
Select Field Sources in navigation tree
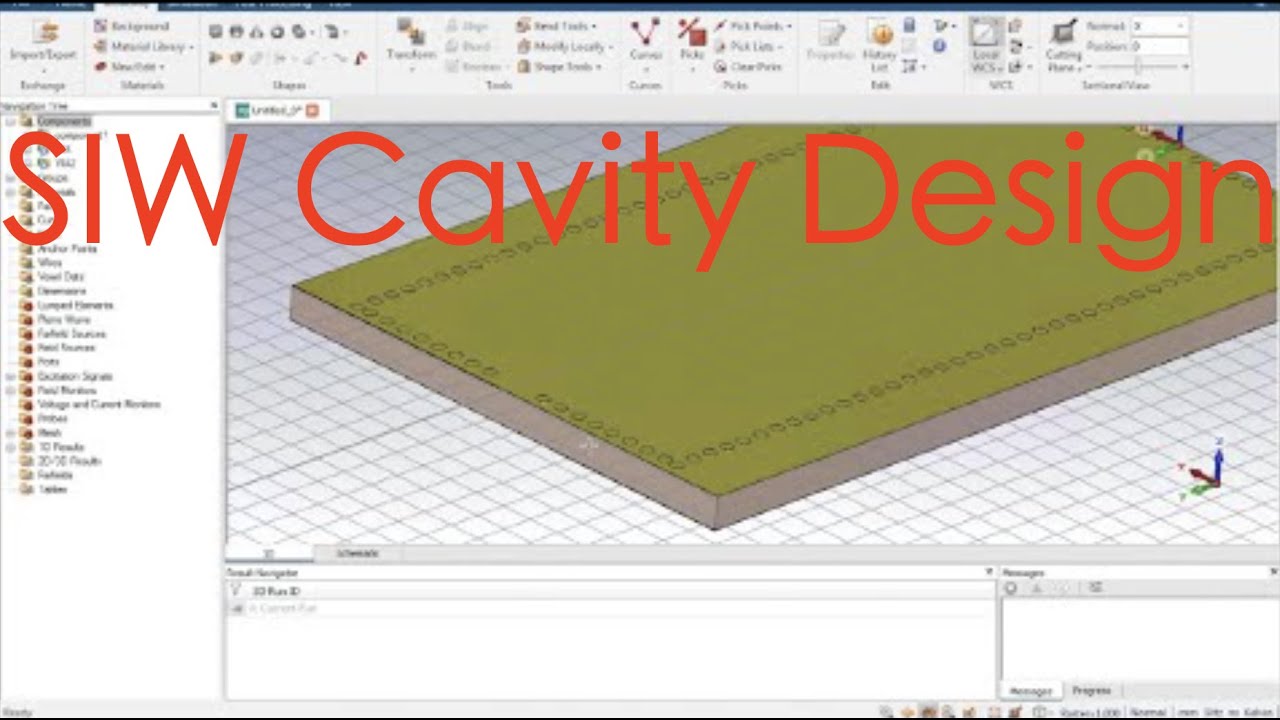[66, 347]
